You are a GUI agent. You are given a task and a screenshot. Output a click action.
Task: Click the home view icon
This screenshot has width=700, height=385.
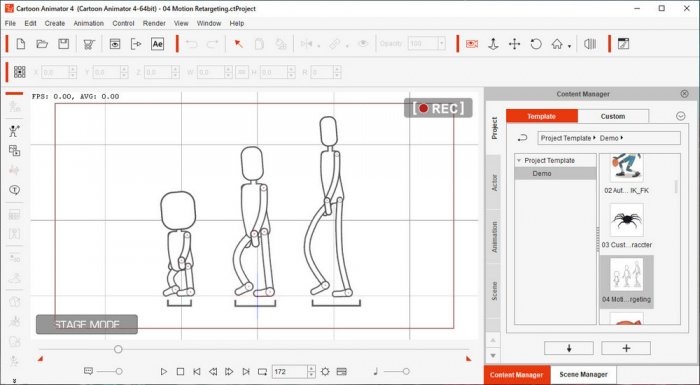(x=557, y=44)
